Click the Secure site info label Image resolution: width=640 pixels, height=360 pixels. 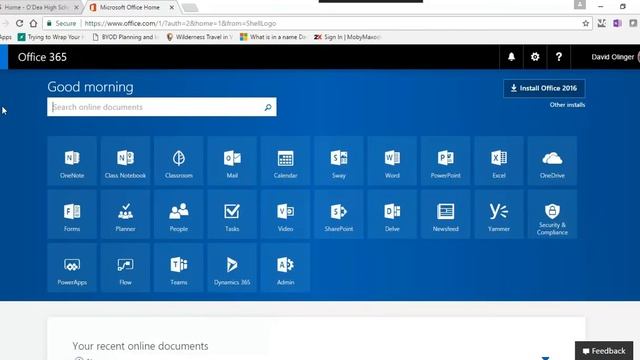61,23
